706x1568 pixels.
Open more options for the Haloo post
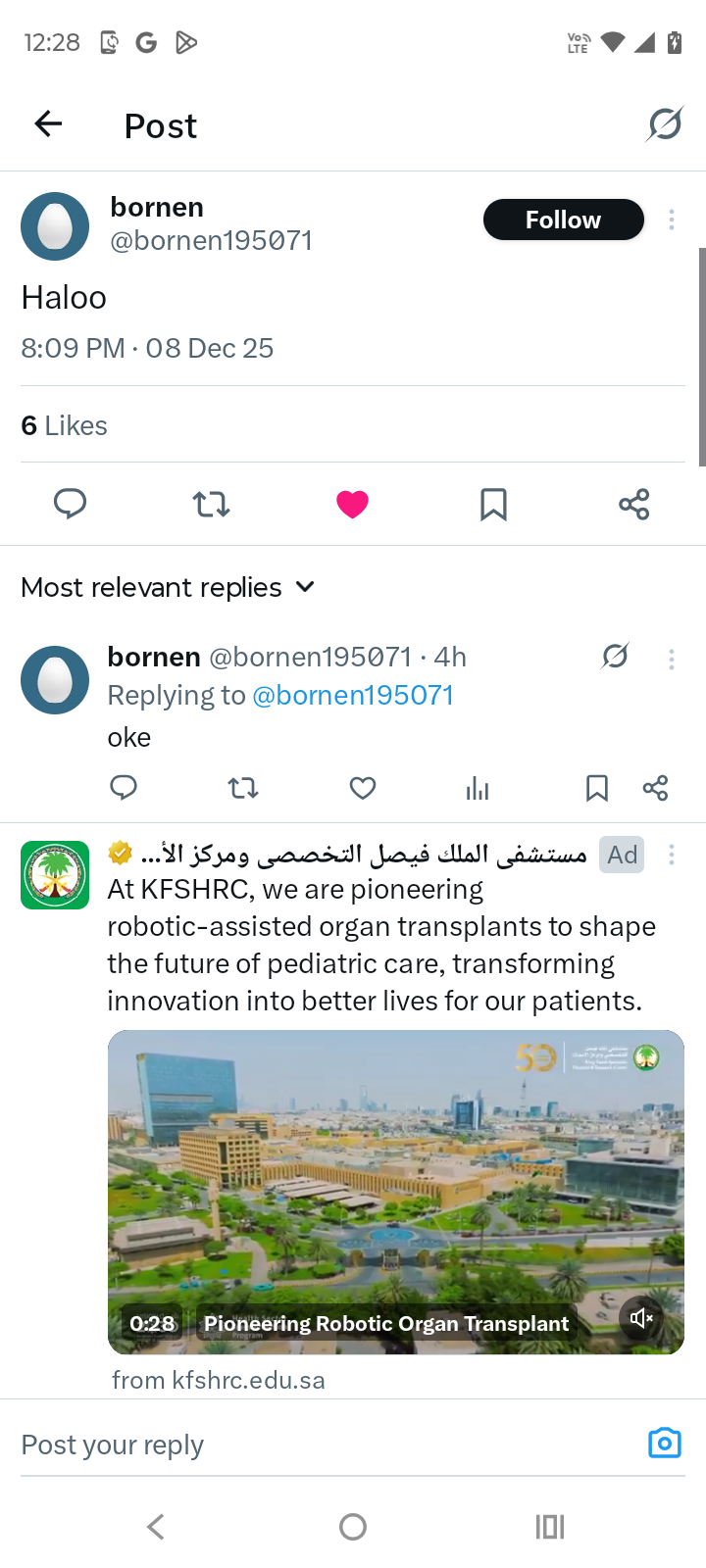coord(672,220)
